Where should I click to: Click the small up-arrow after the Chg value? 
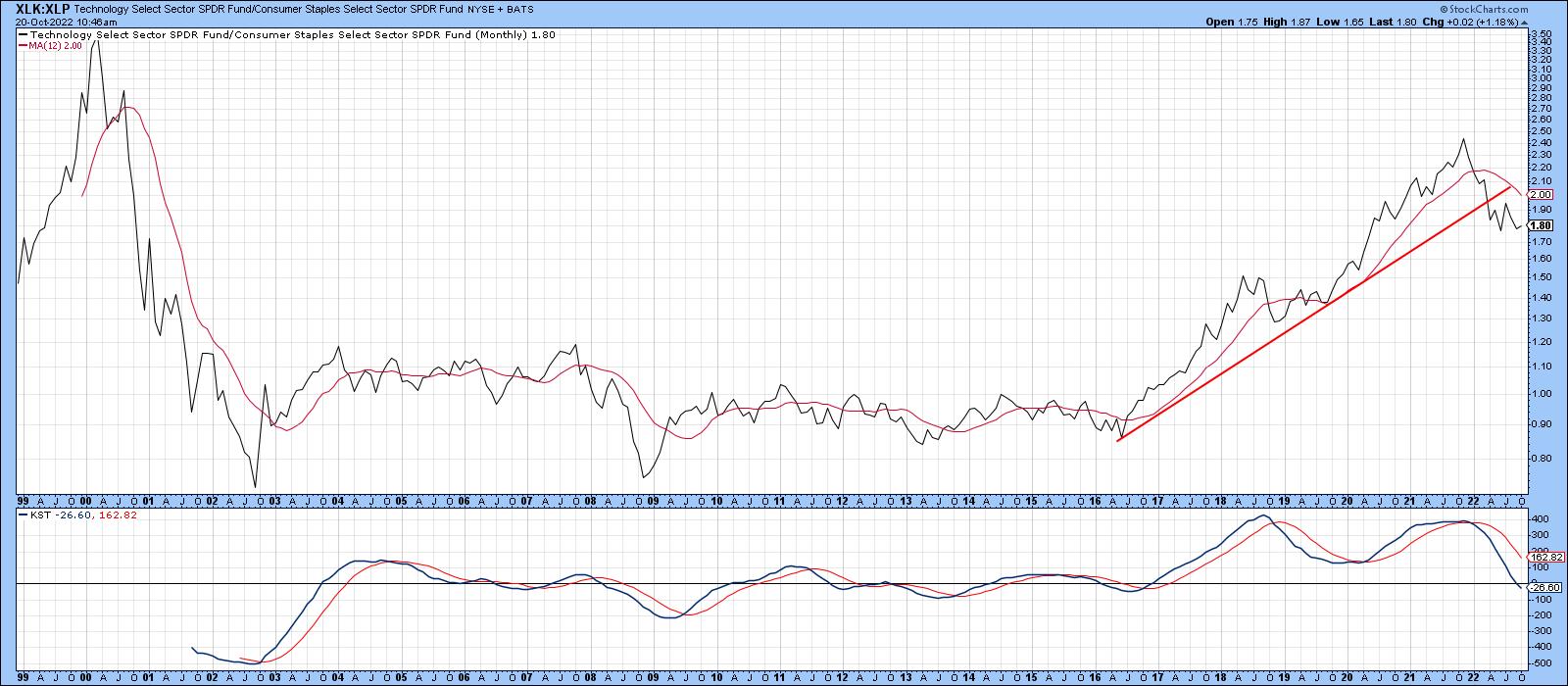tap(1521, 21)
